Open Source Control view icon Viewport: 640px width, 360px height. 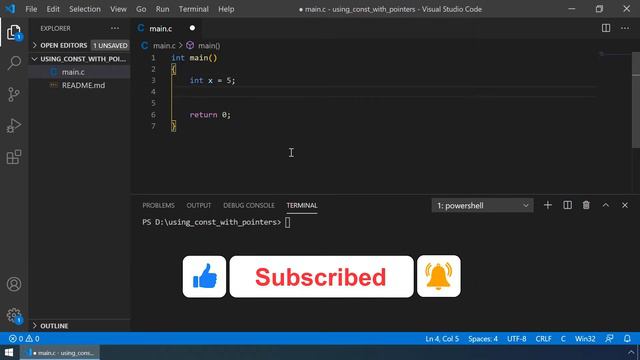[14, 95]
